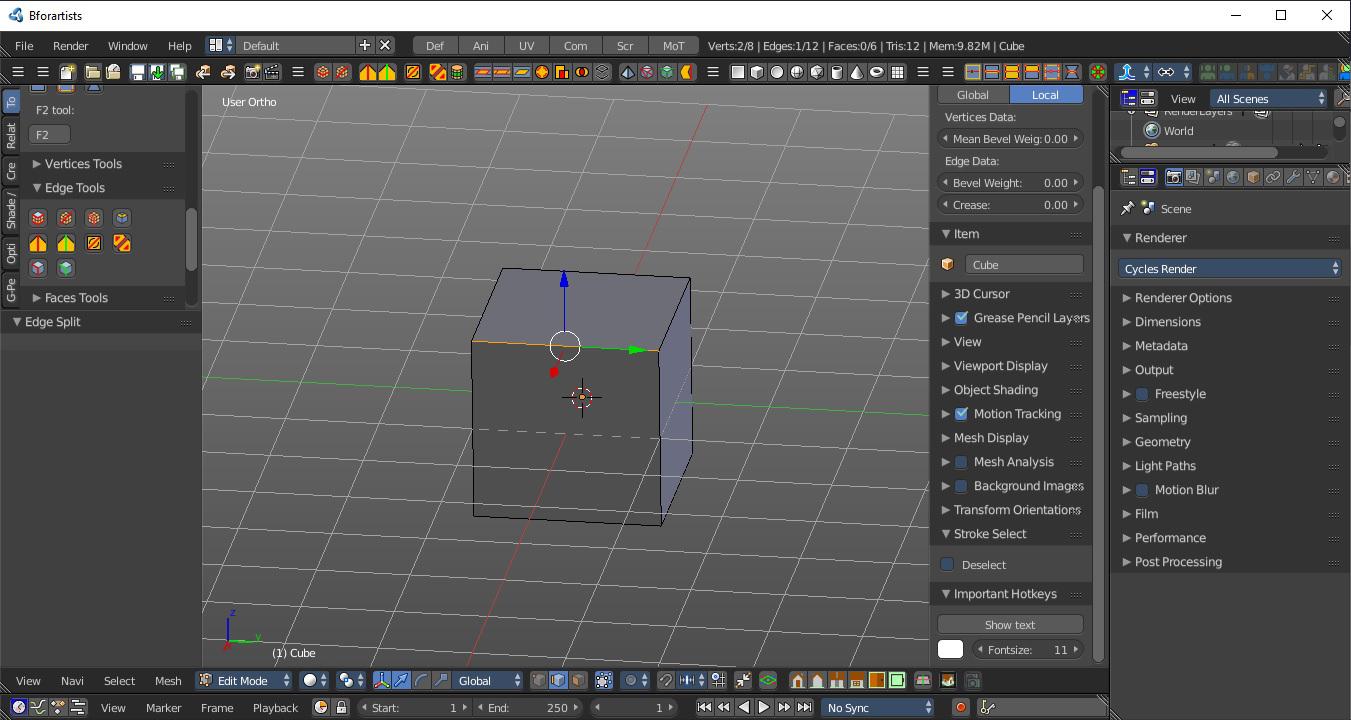Open the Help menu
The image size is (1351, 720).
[179, 46]
